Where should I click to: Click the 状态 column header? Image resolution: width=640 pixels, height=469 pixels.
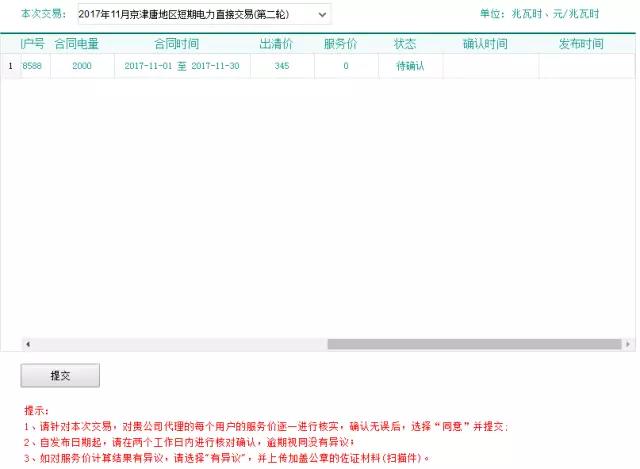[405, 45]
